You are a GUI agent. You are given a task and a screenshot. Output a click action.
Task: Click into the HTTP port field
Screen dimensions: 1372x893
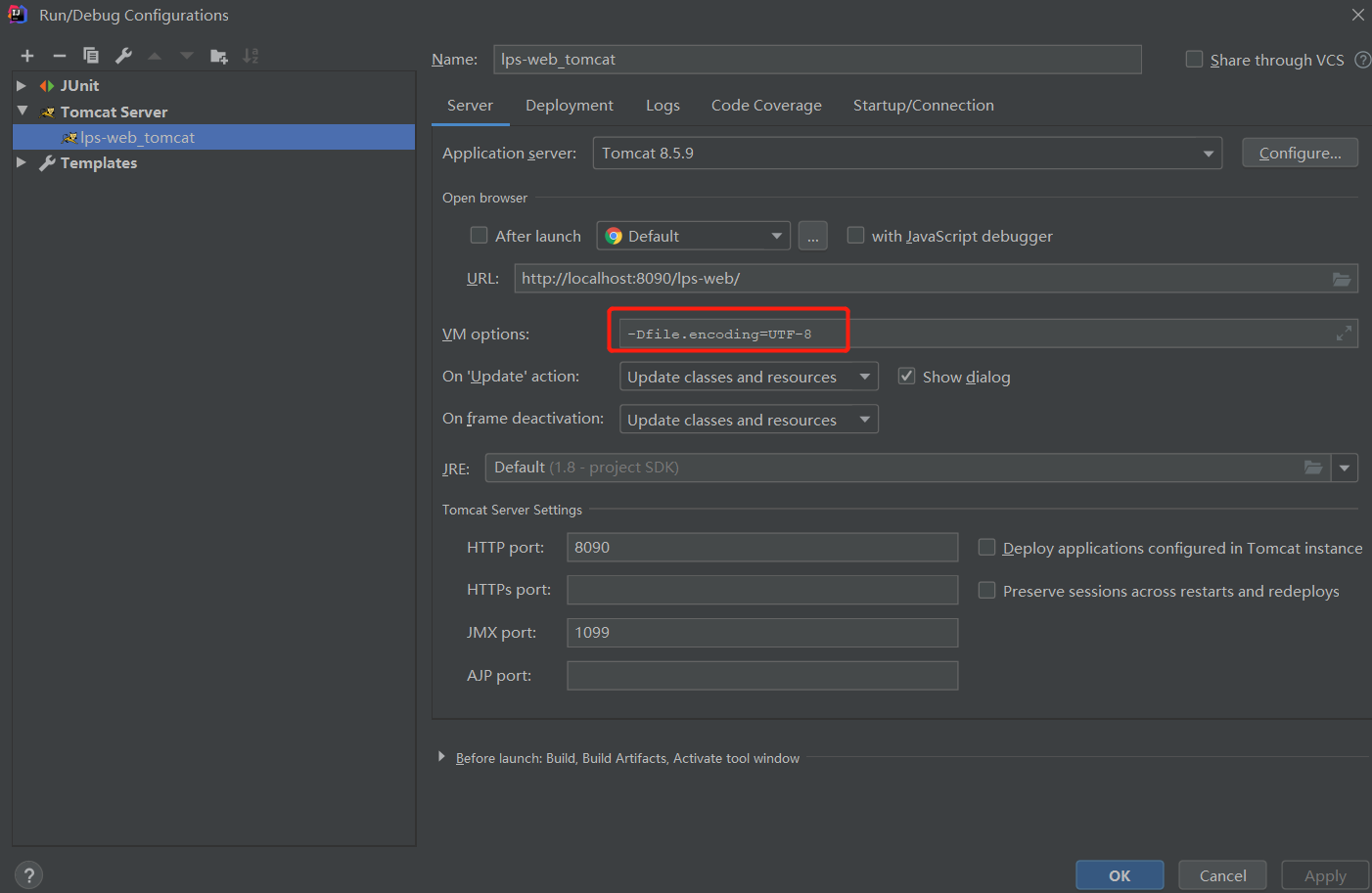762,548
